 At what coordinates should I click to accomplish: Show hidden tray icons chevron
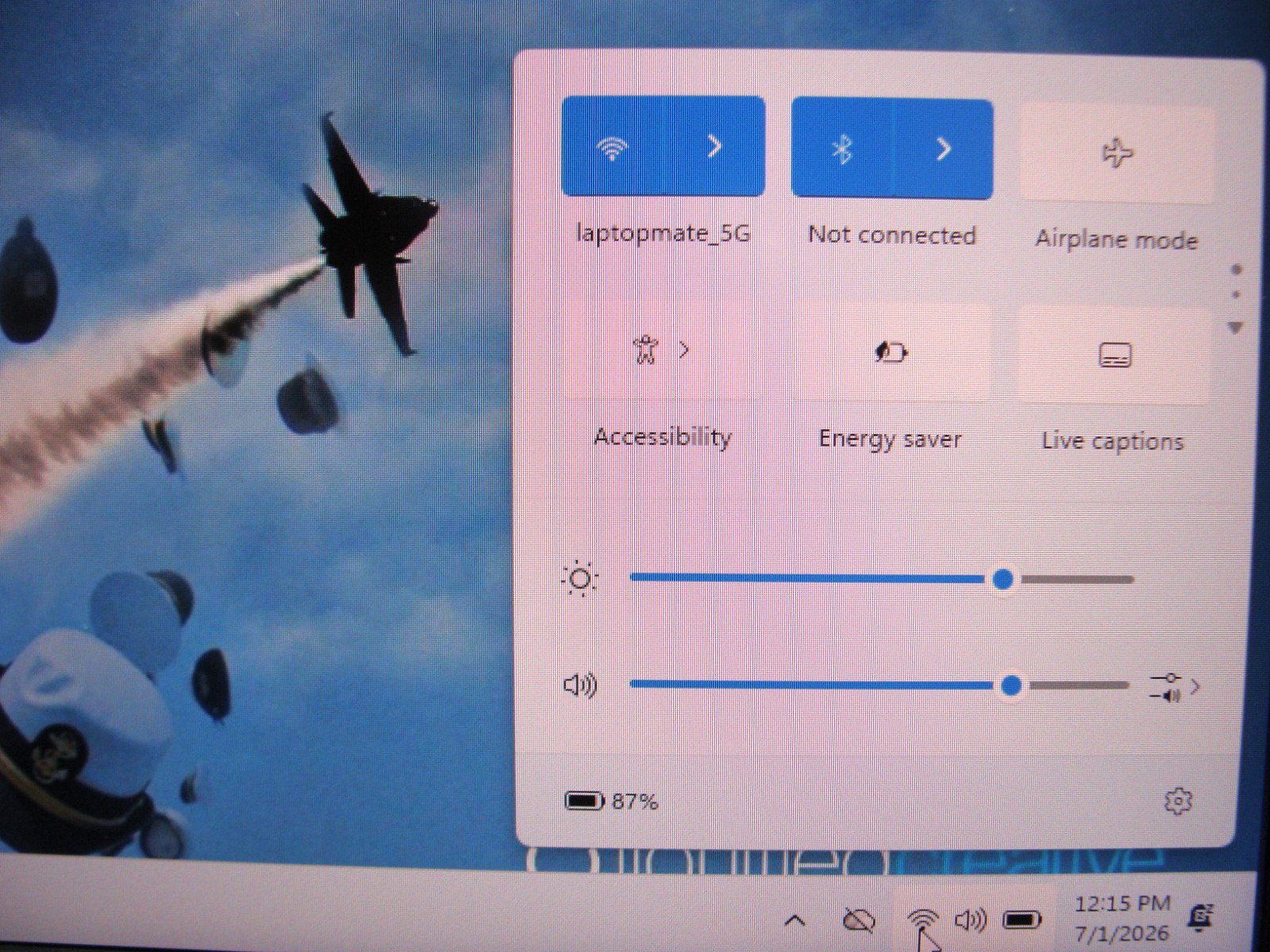coord(795,921)
